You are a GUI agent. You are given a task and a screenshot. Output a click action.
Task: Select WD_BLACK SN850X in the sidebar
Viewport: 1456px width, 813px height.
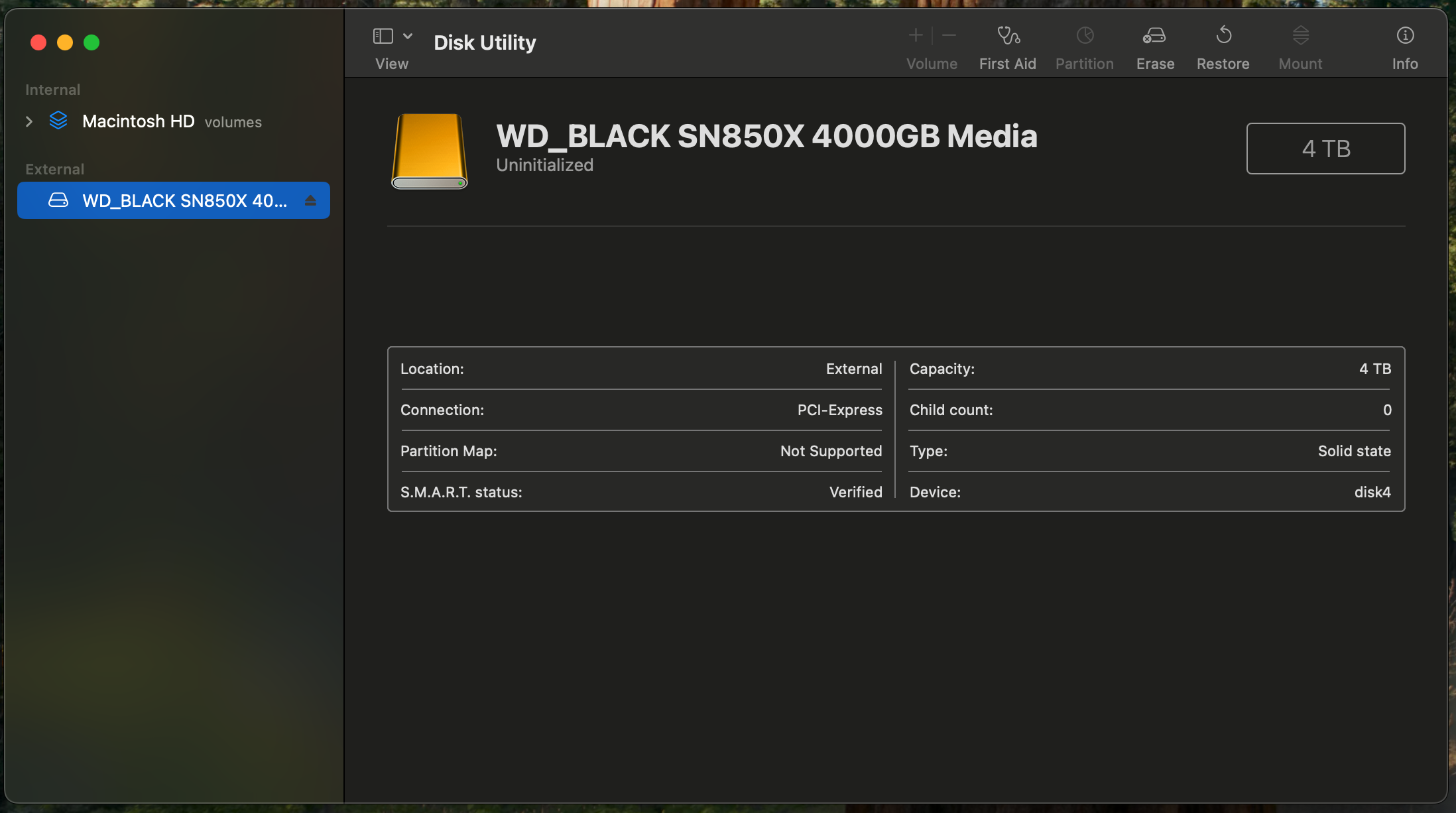(184, 200)
